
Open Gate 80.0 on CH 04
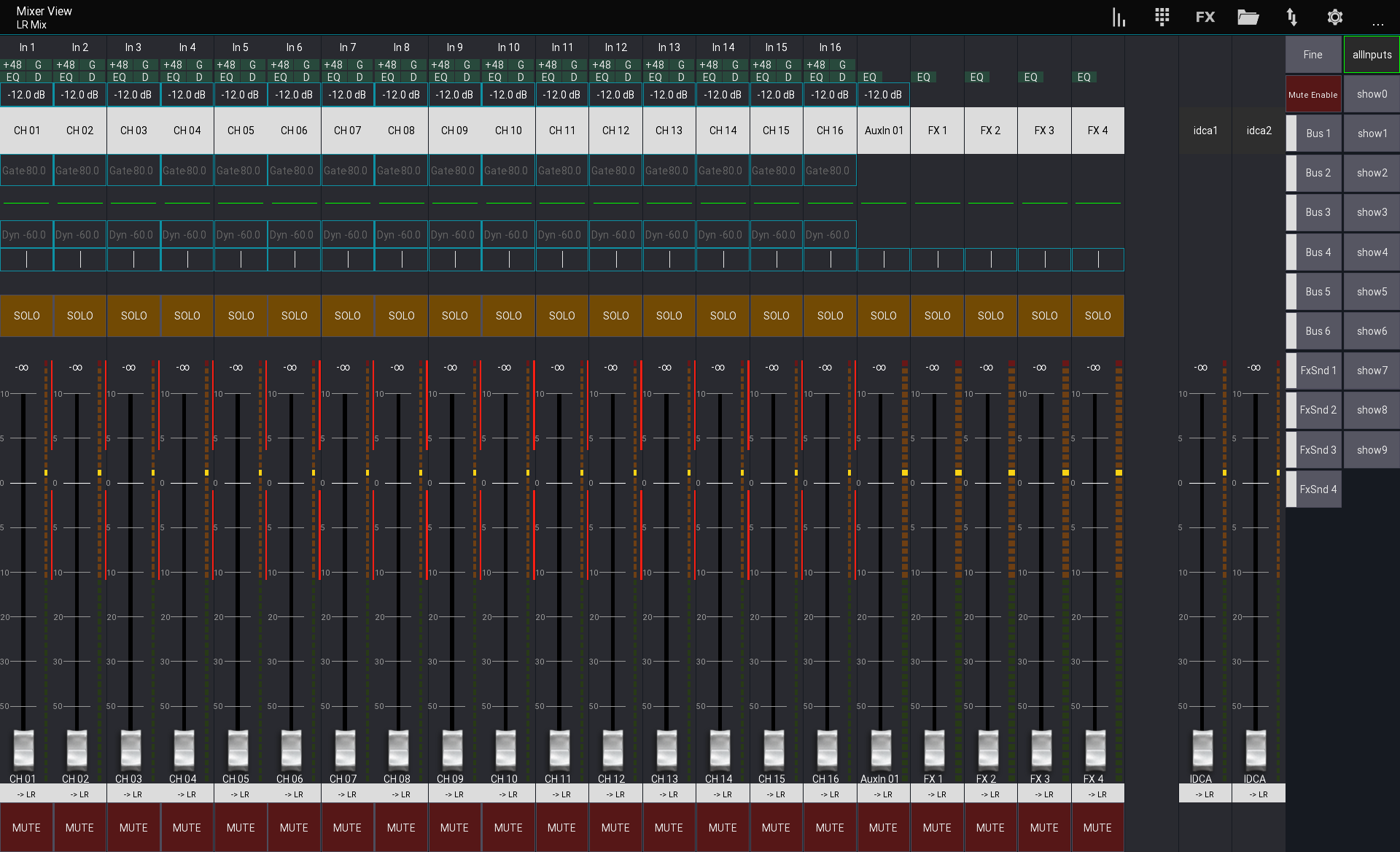tap(187, 171)
